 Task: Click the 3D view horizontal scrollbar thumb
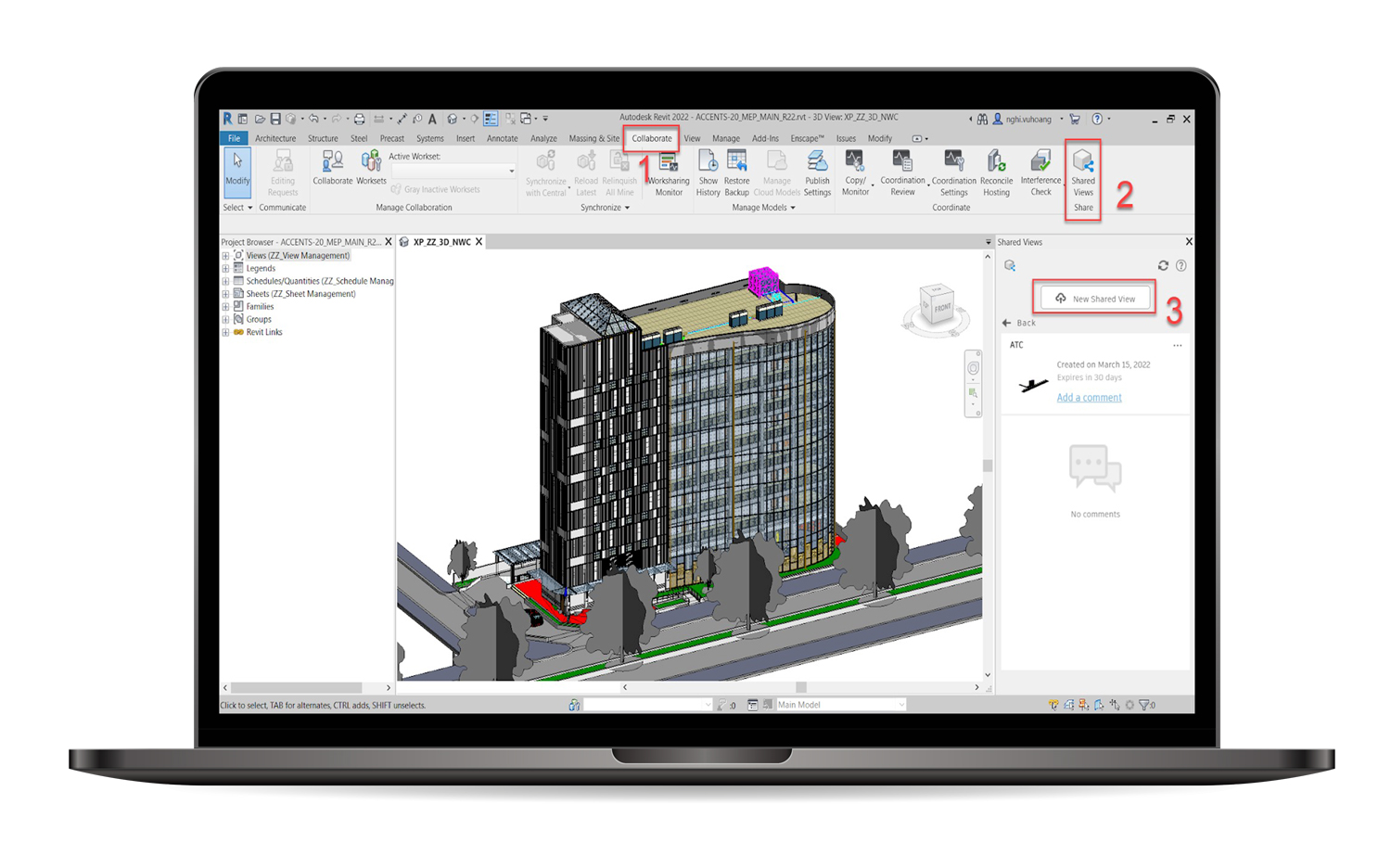point(800,687)
